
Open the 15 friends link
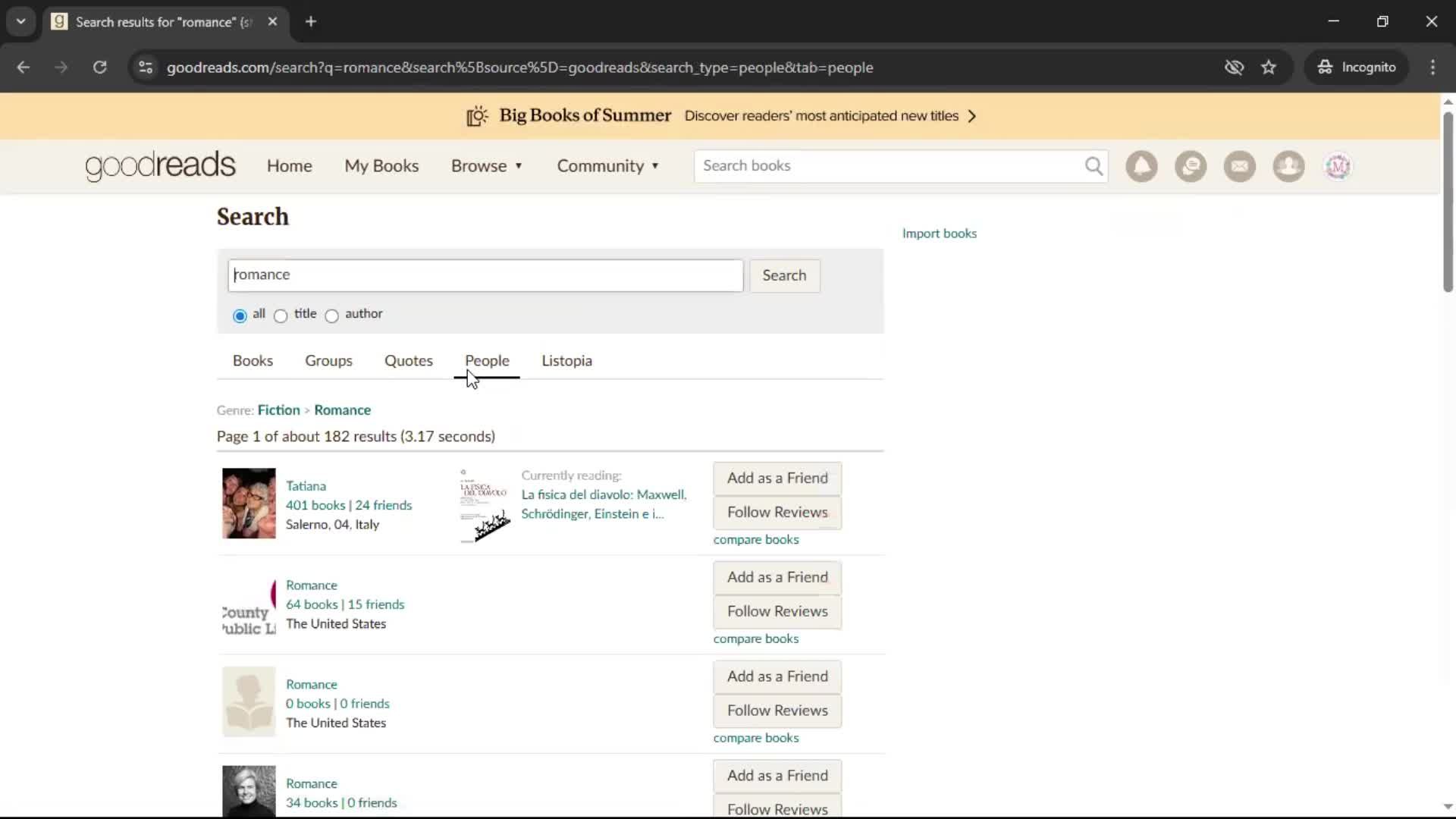coord(376,605)
